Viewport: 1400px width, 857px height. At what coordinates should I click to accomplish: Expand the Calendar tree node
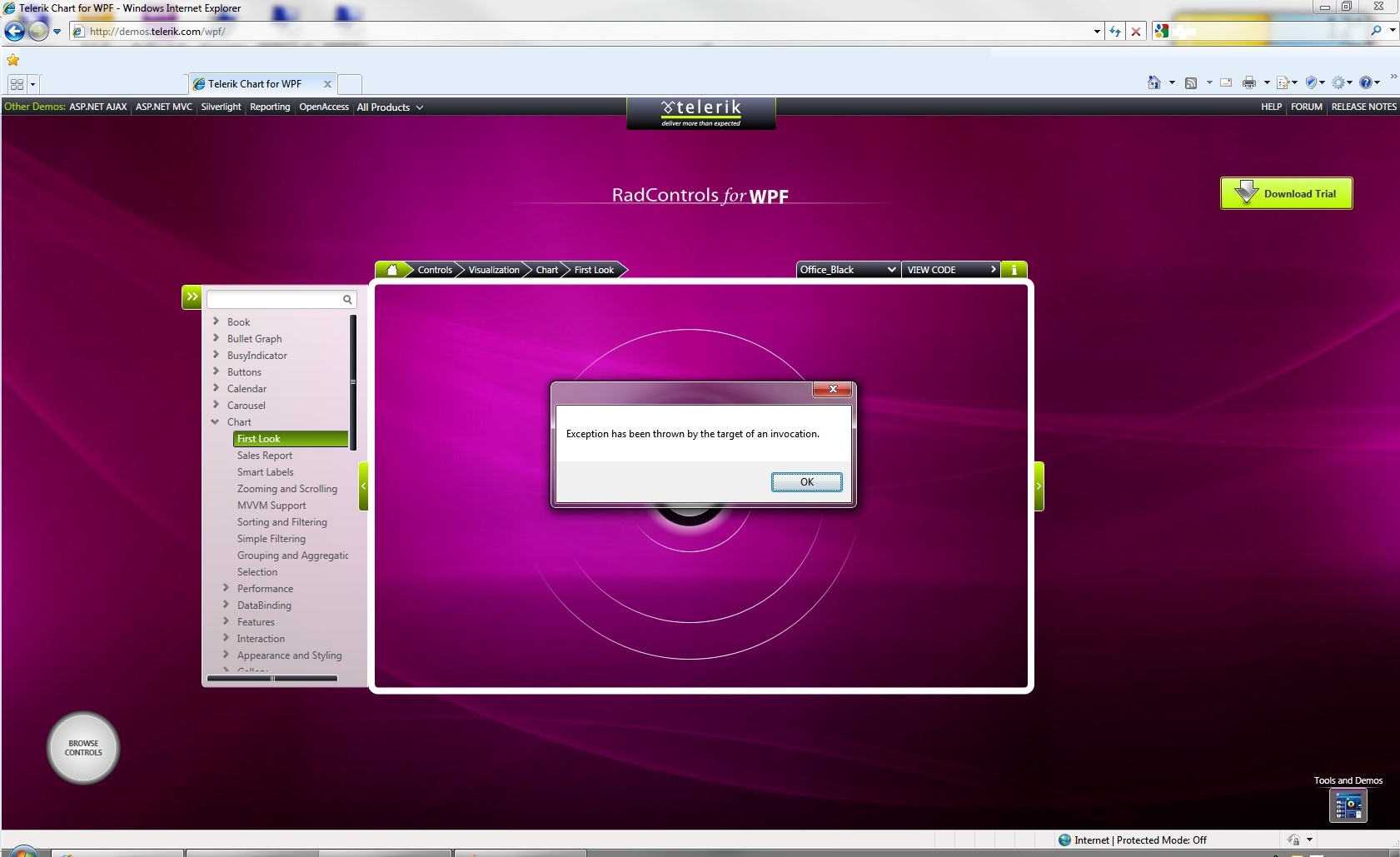216,388
